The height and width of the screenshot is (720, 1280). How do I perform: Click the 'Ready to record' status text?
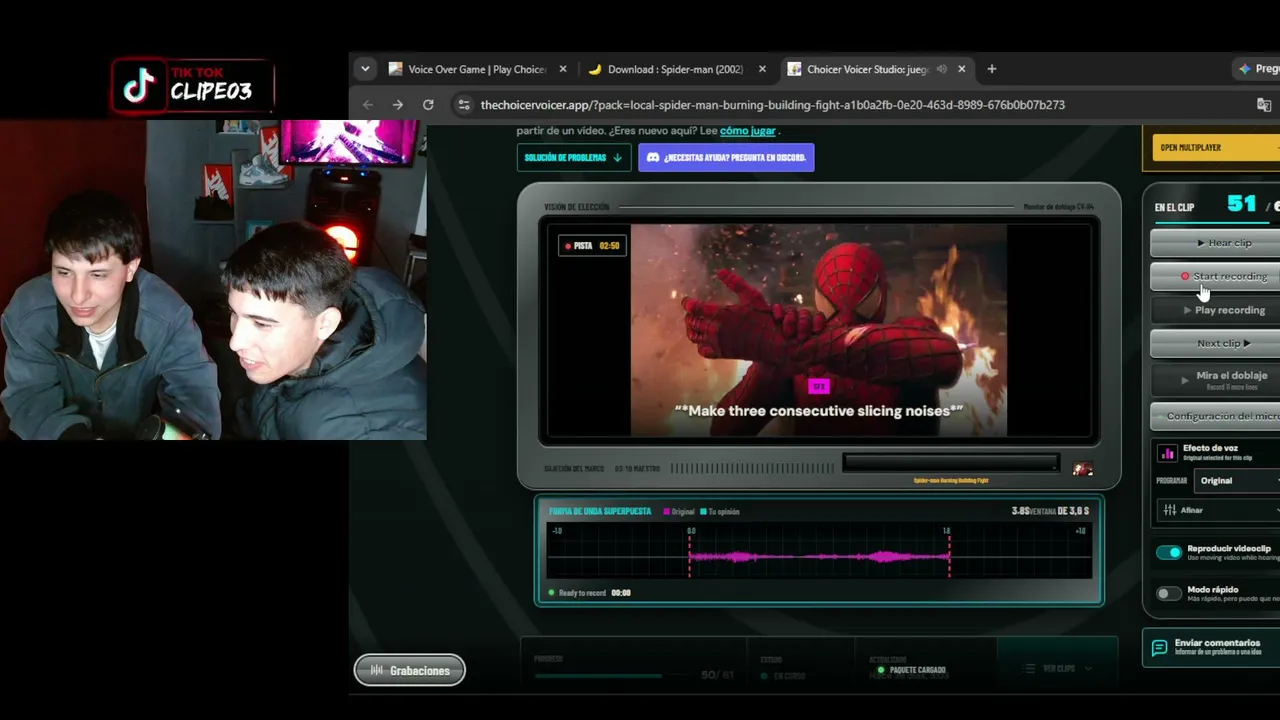583,593
